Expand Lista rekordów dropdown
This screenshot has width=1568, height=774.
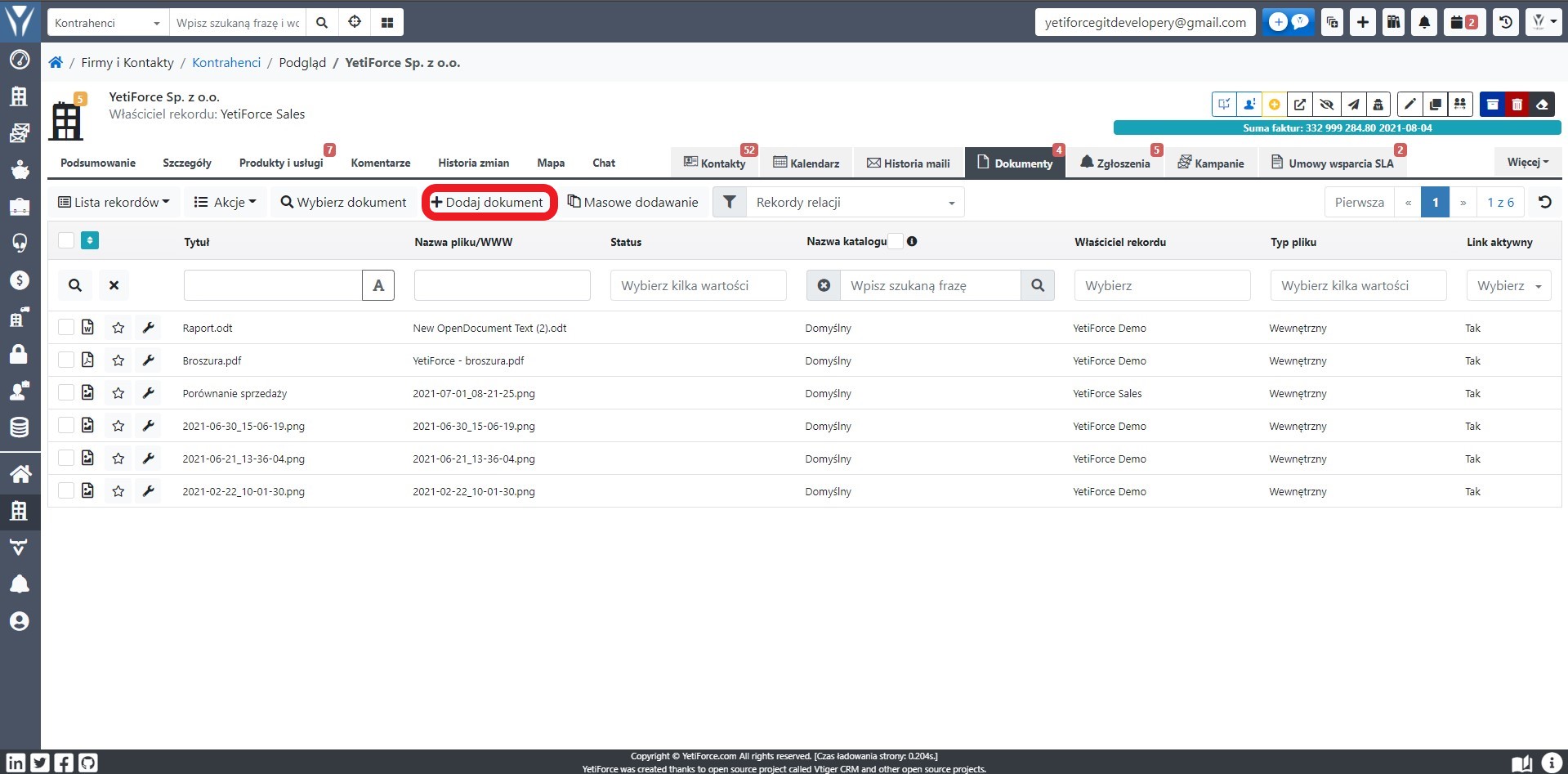[x=114, y=202]
